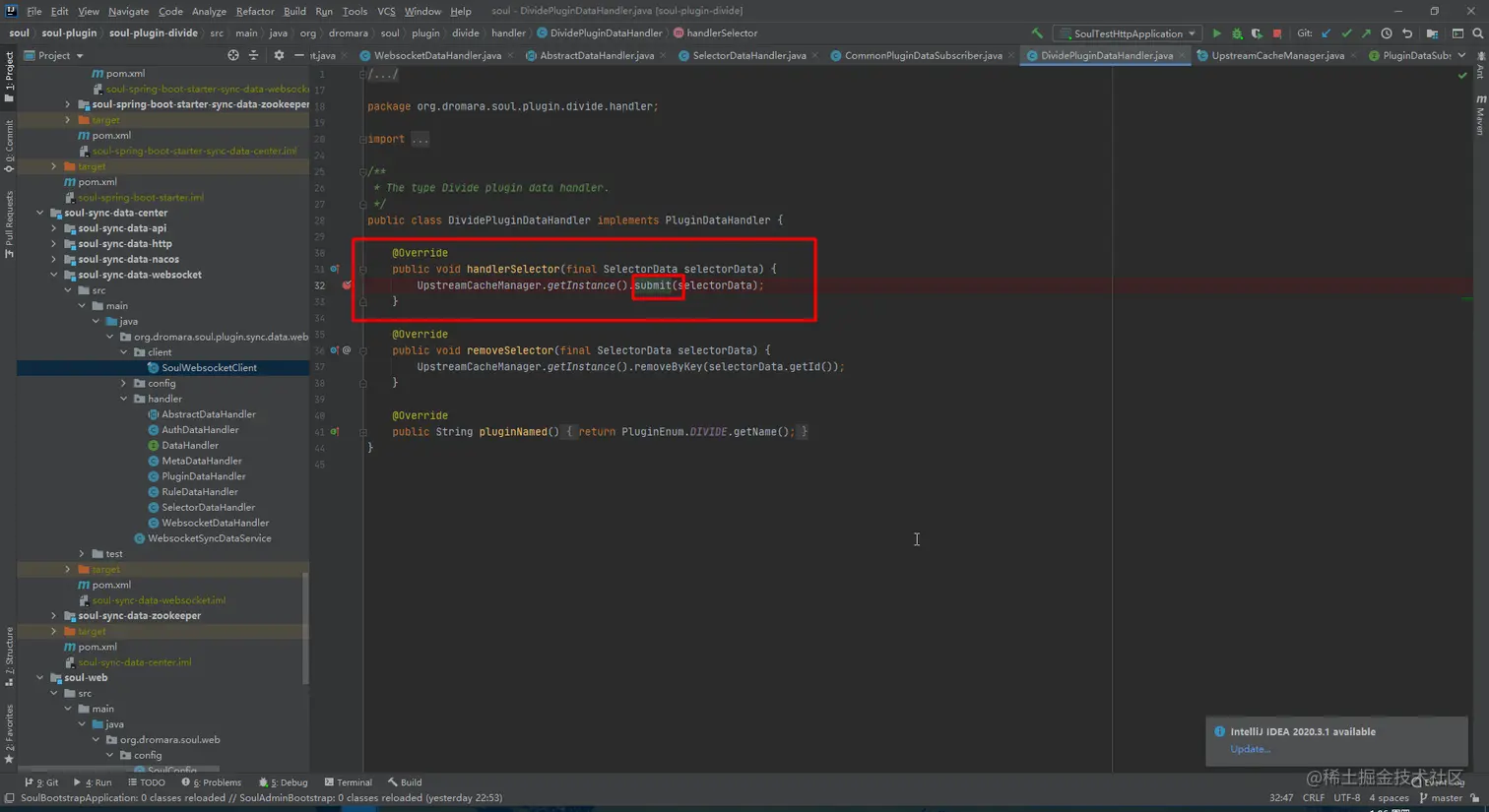Image resolution: width=1489 pixels, height=812 pixels.
Task: Stop the running application with the red square
Action: (x=1277, y=33)
